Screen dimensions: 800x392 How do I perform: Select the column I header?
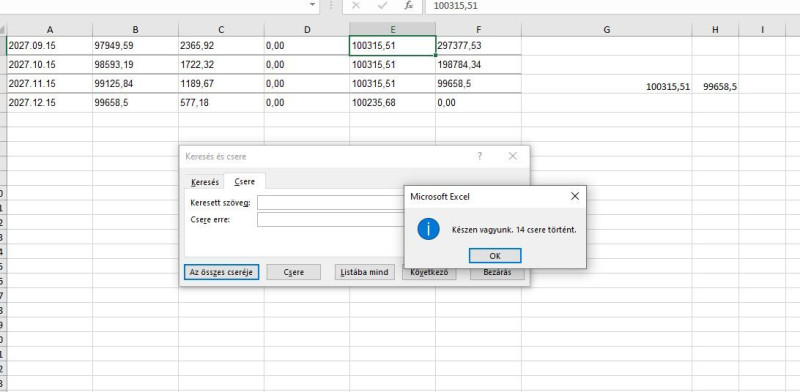[x=762, y=30]
